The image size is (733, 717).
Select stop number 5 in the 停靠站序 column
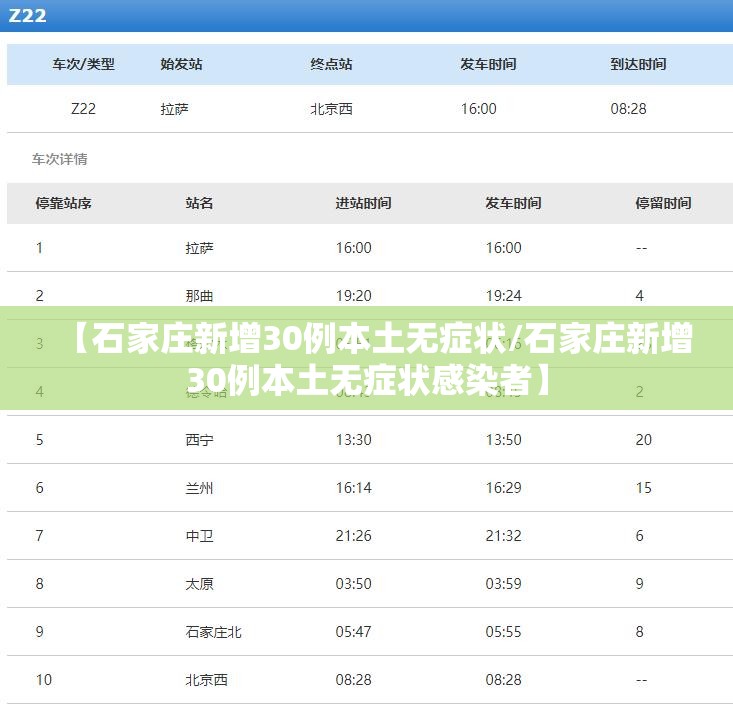(40, 440)
